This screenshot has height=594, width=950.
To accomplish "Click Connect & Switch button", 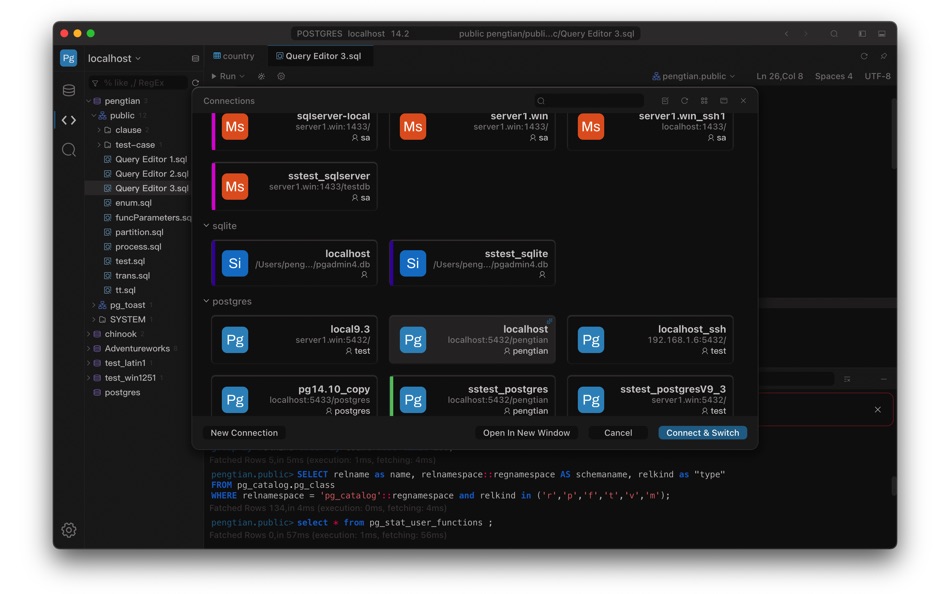I will [702, 433].
